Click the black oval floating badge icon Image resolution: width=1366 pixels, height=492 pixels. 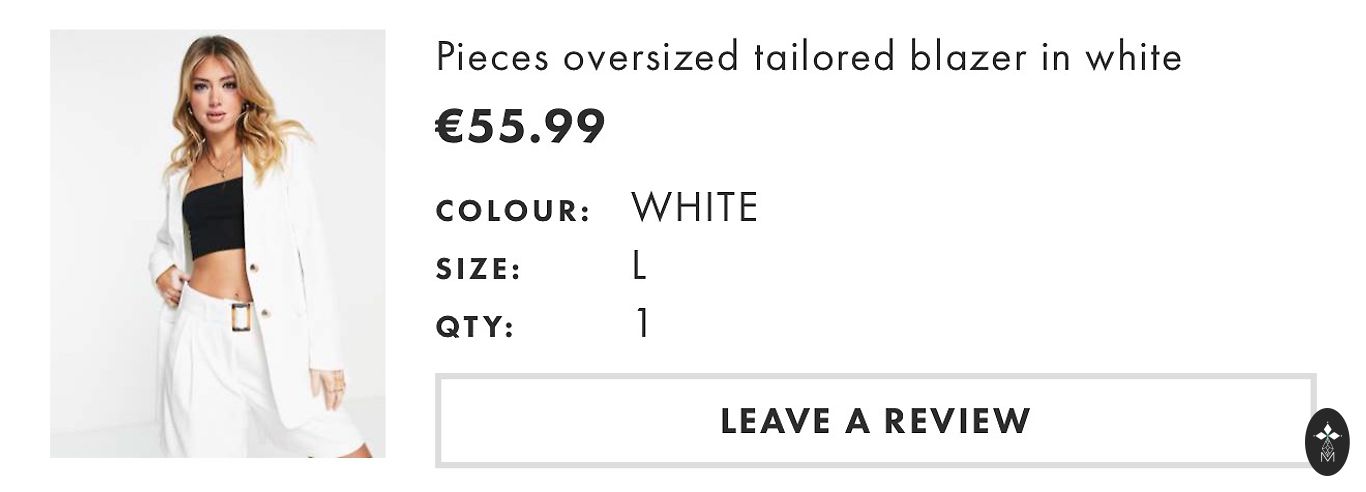point(1327,441)
